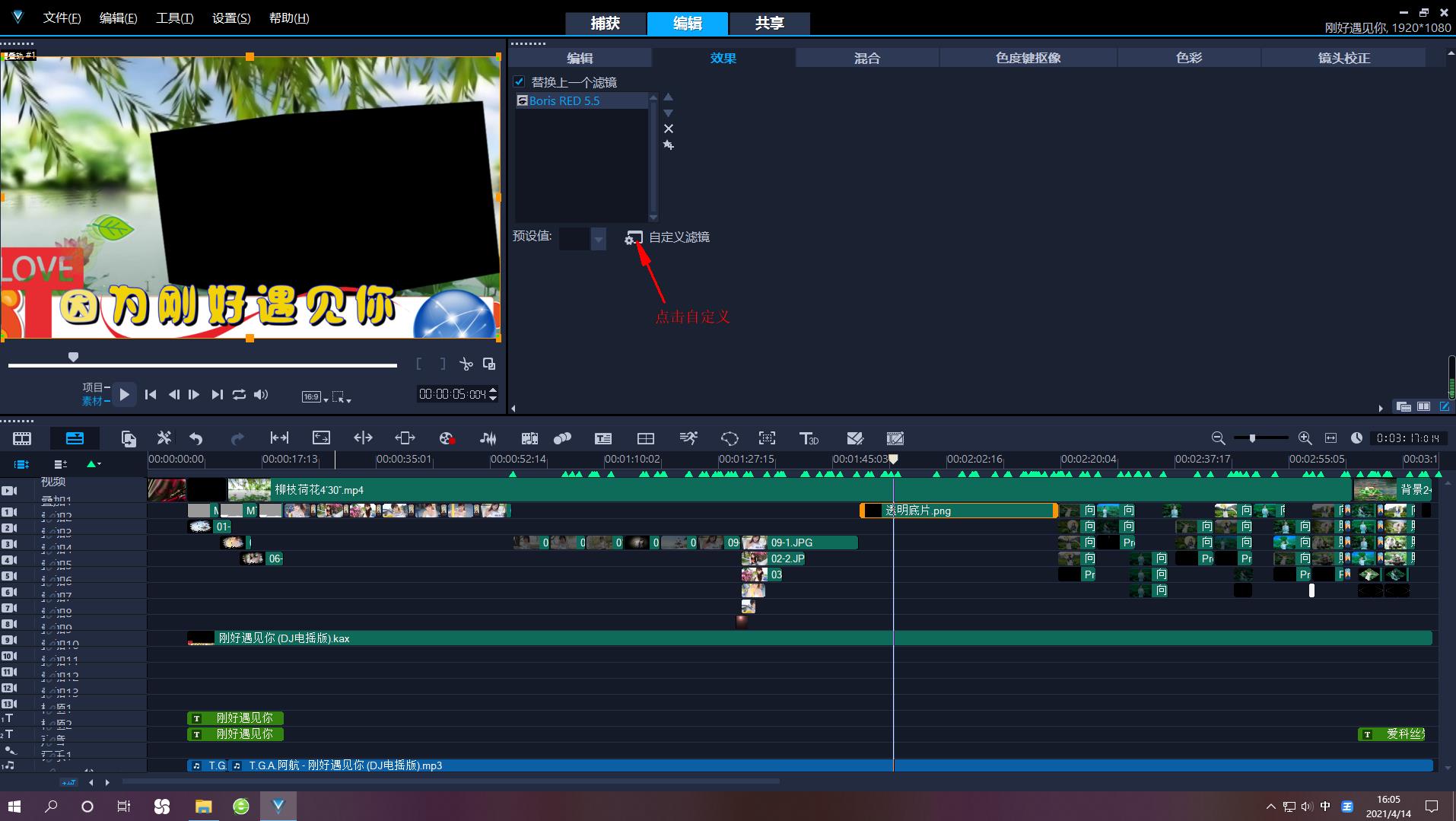Image resolution: width=1456 pixels, height=821 pixels.
Task: Open the 镜头校正 tab
Action: [x=1343, y=58]
